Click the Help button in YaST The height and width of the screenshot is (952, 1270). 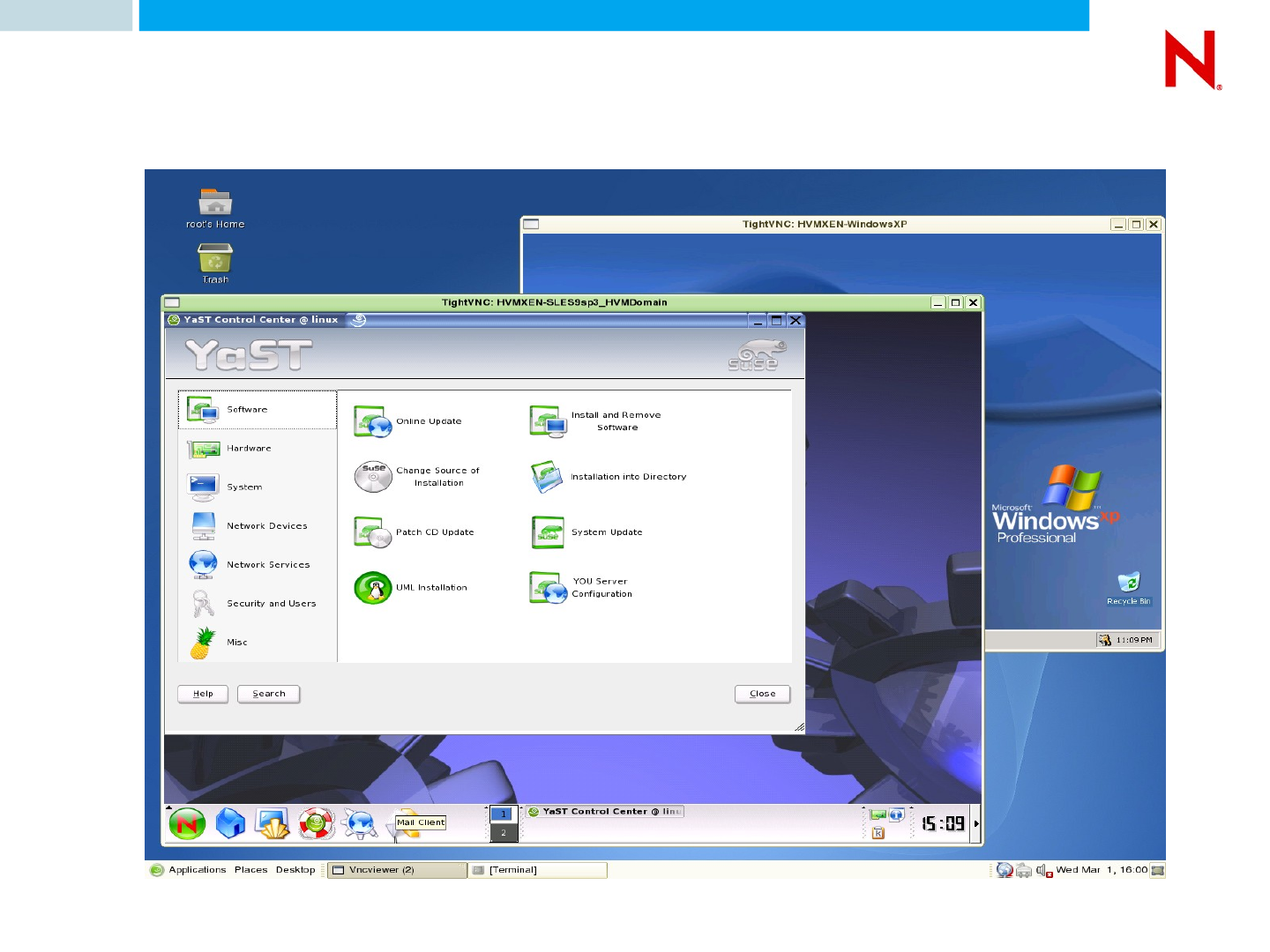[x=203, y=695]
